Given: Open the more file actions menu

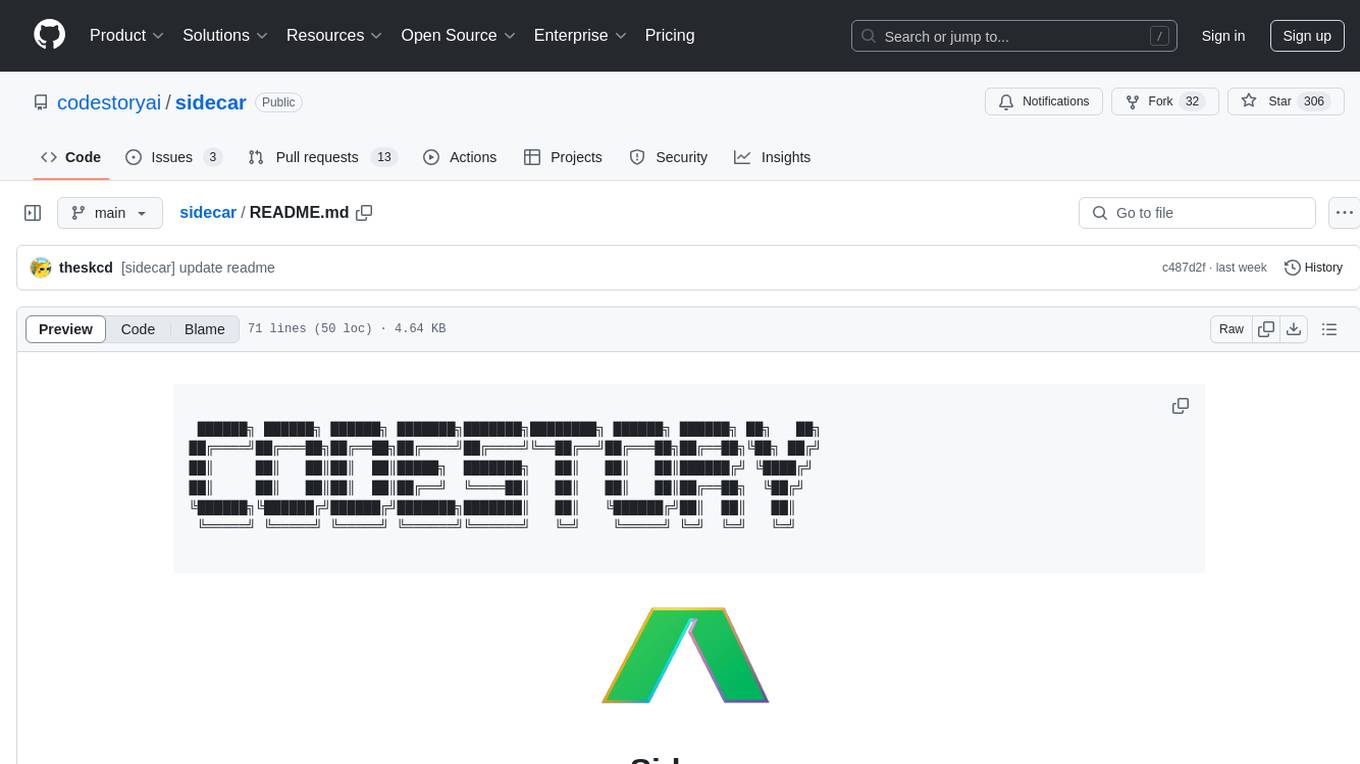Looking at the screenshot, I should pyautogui.click(x=1344, y=213).
